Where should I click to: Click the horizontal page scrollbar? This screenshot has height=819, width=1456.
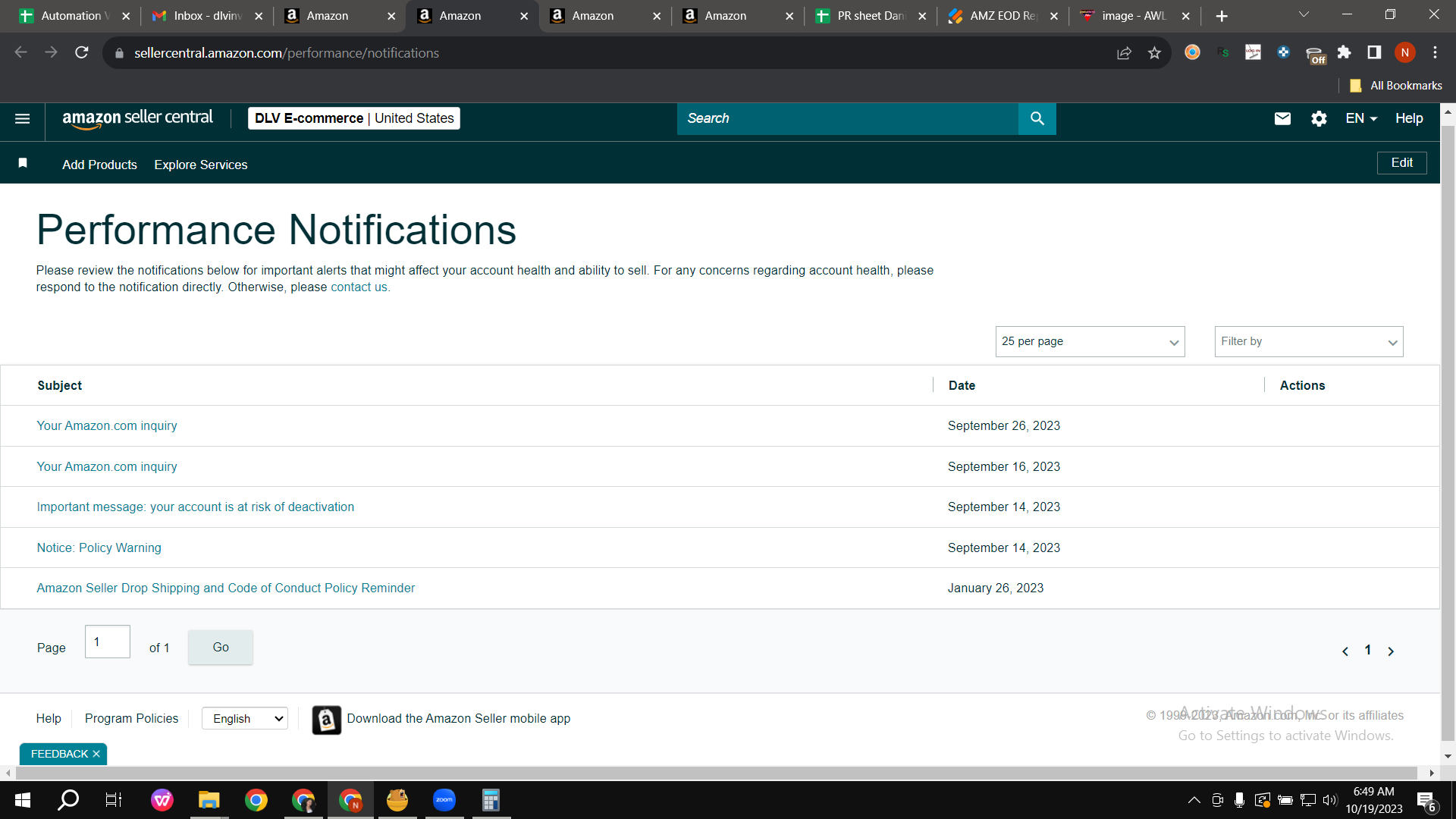[717, 773]
